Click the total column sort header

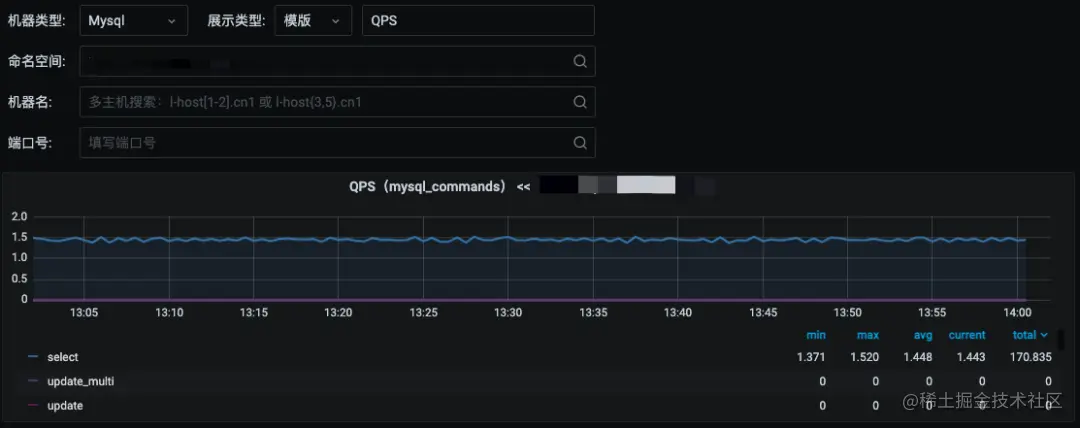(1030, 335)
